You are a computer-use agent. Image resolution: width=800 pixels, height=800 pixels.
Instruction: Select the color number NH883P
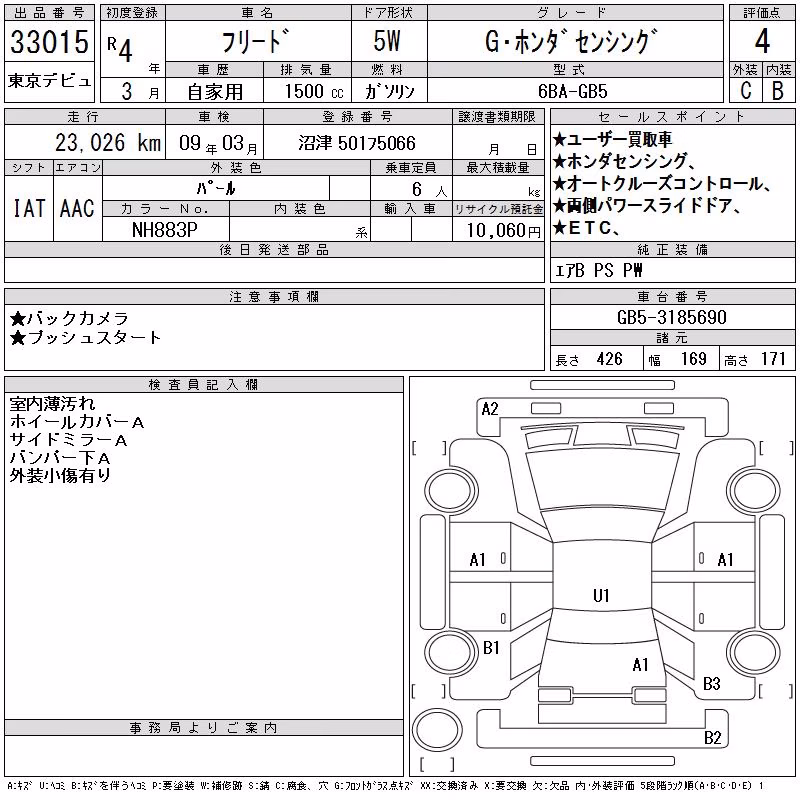click(x=165, y=230)
